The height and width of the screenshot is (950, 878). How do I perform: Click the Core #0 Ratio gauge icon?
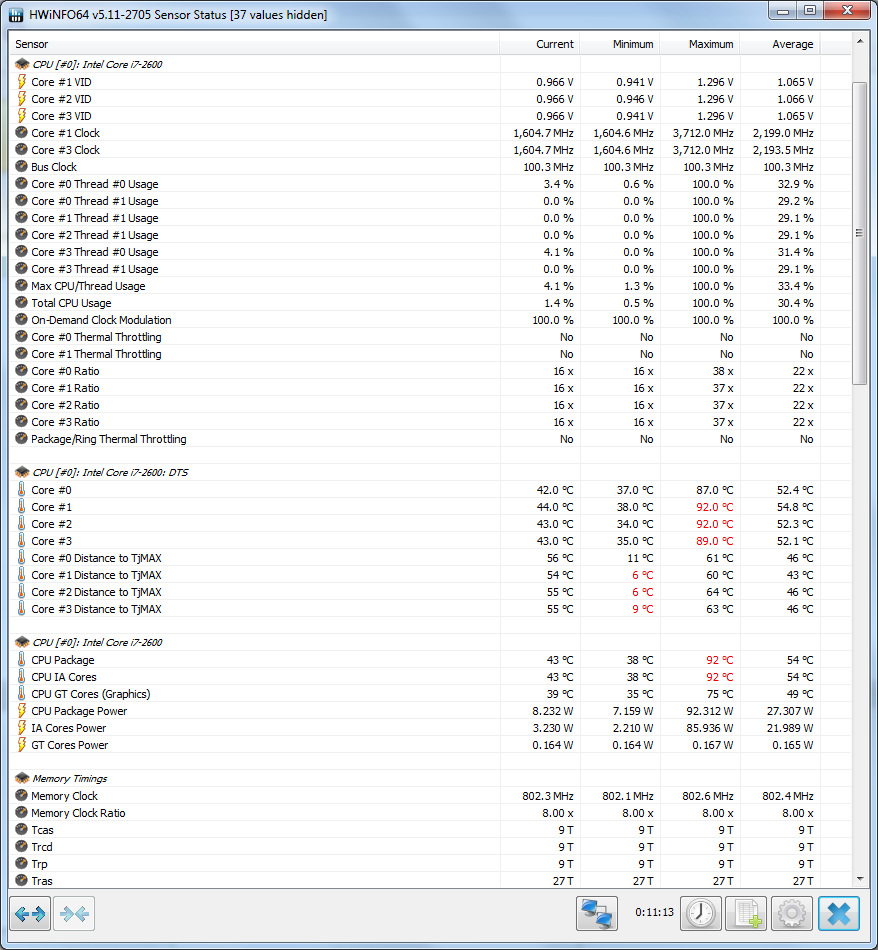pyautogui.click(x=22, y=370)
